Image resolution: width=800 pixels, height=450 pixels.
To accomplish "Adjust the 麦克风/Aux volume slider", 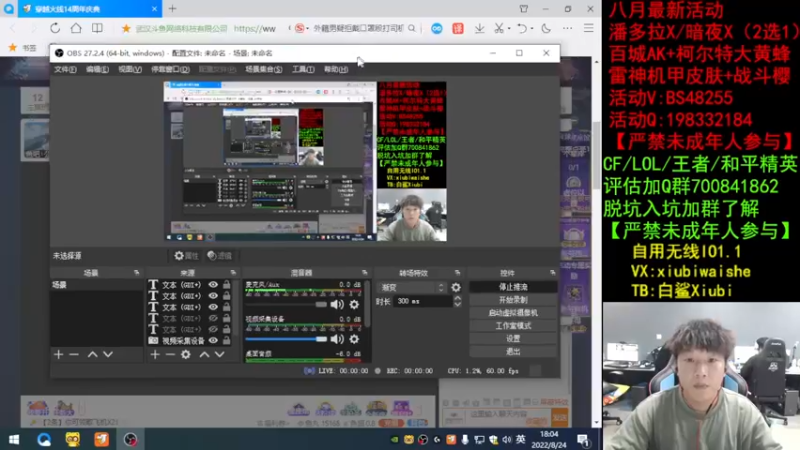I will 286,305.
